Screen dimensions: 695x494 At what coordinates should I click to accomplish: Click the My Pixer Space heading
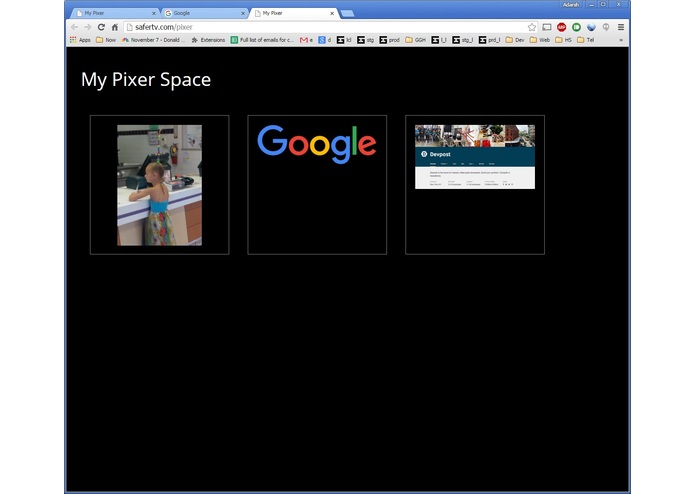[146, 80]
